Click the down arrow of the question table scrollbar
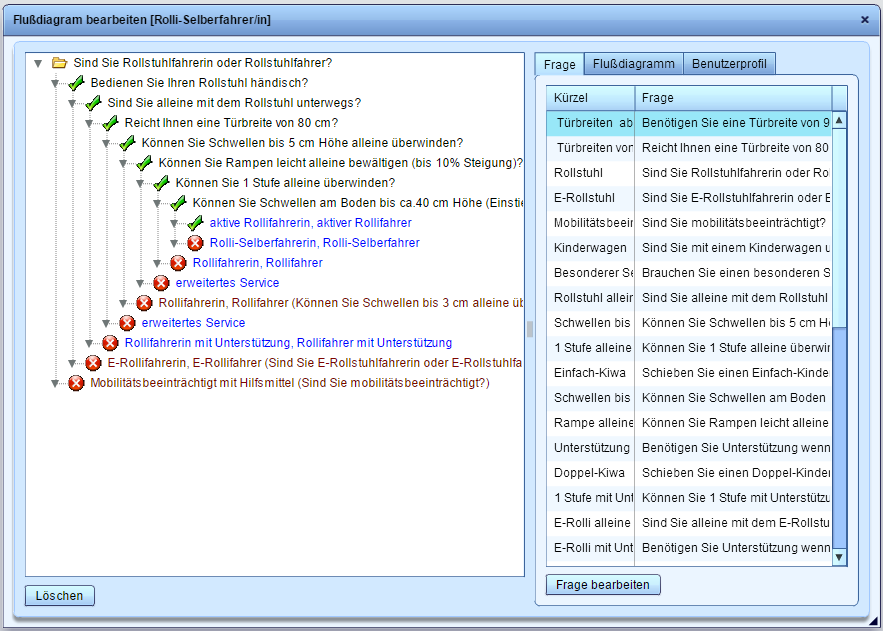 pos(840,557)
